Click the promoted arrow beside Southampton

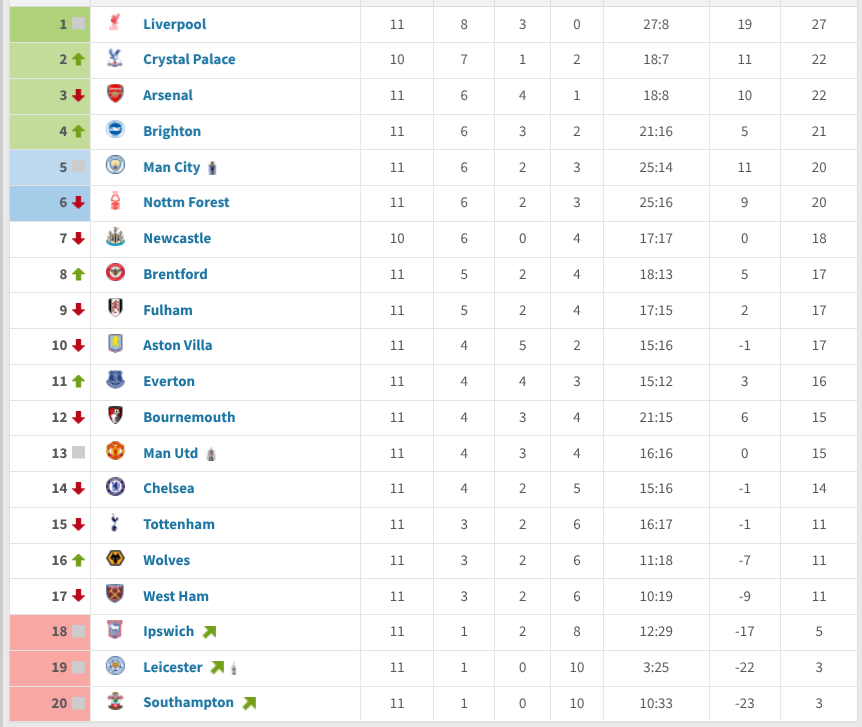coord(250,703)
